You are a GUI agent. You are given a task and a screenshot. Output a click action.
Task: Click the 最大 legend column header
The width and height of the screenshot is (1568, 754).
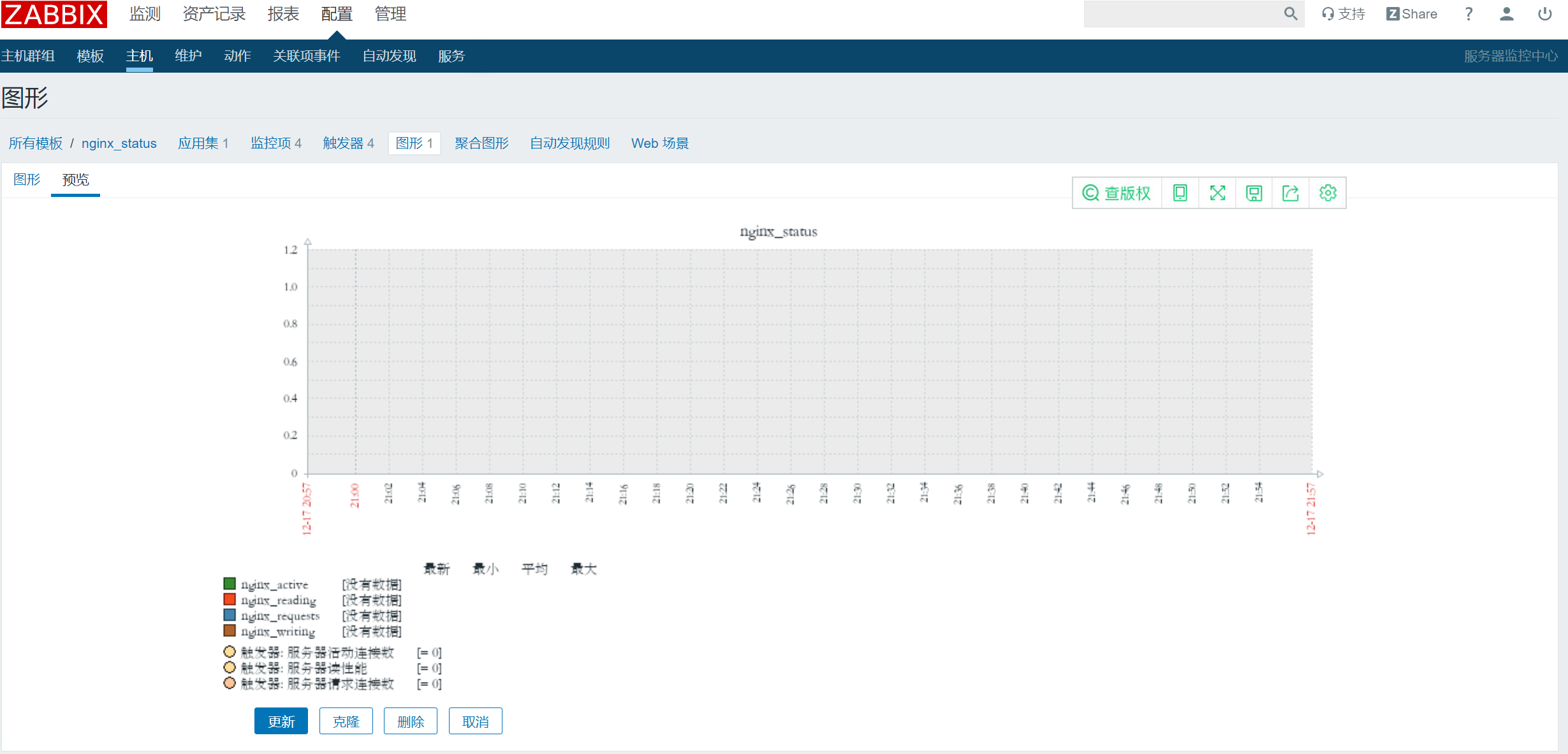(583, 569)
